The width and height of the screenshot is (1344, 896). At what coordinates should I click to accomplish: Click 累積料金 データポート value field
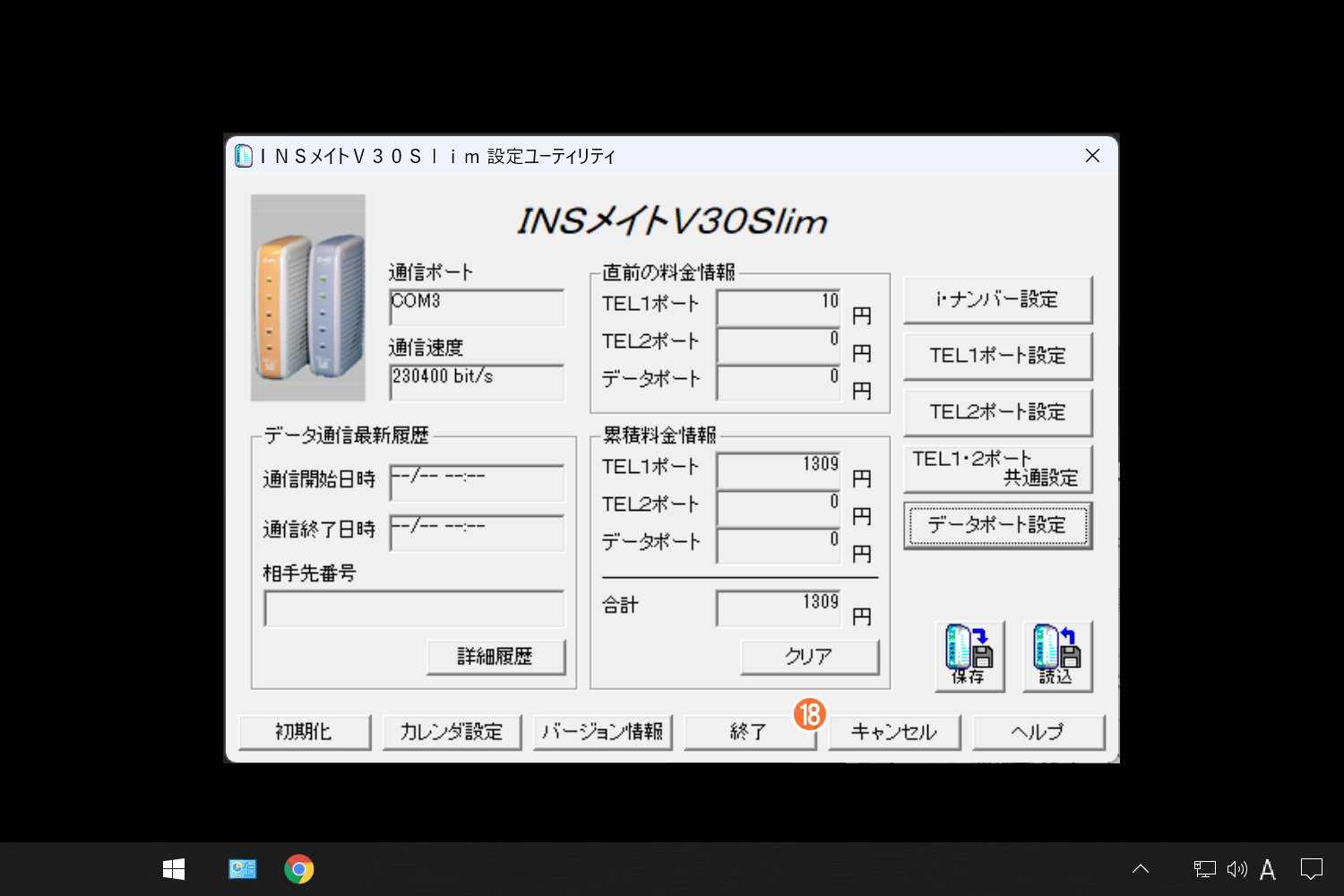[x=779, y=546]
